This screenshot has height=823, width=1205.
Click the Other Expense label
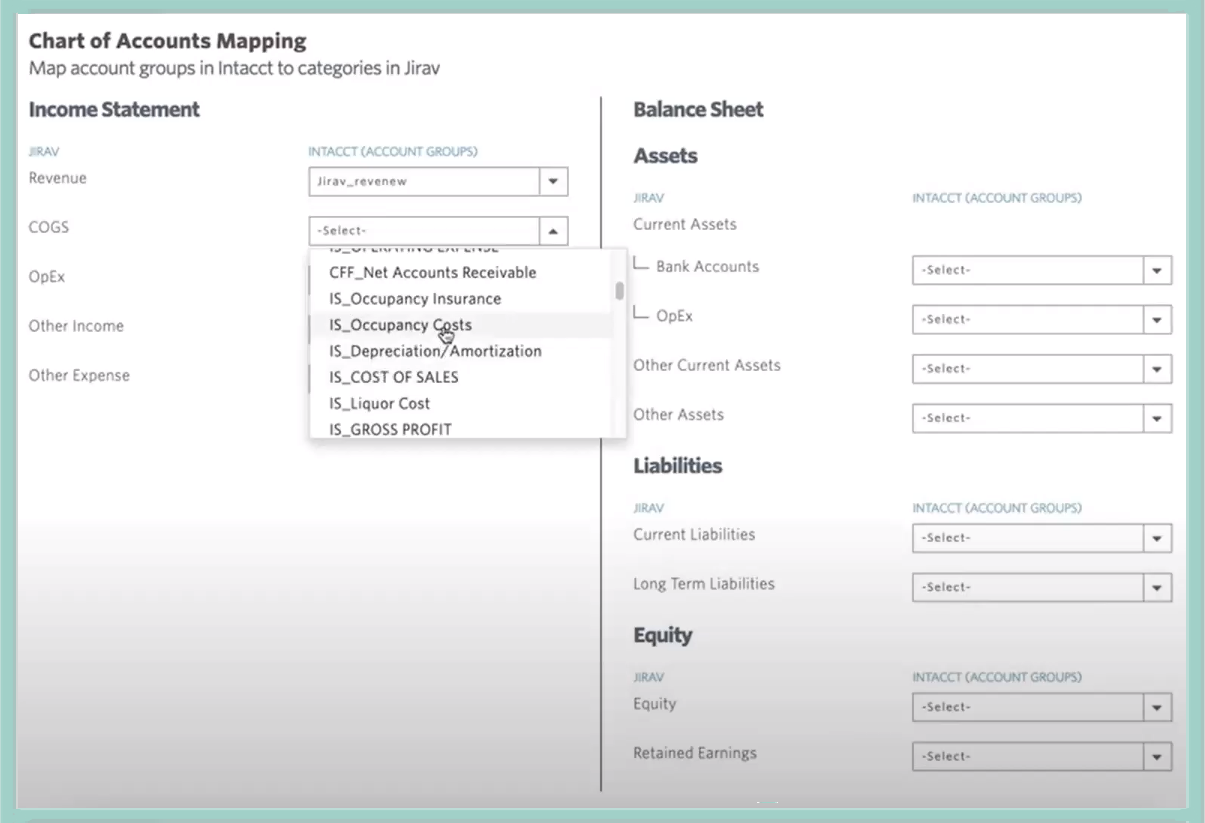click(79, 376)
